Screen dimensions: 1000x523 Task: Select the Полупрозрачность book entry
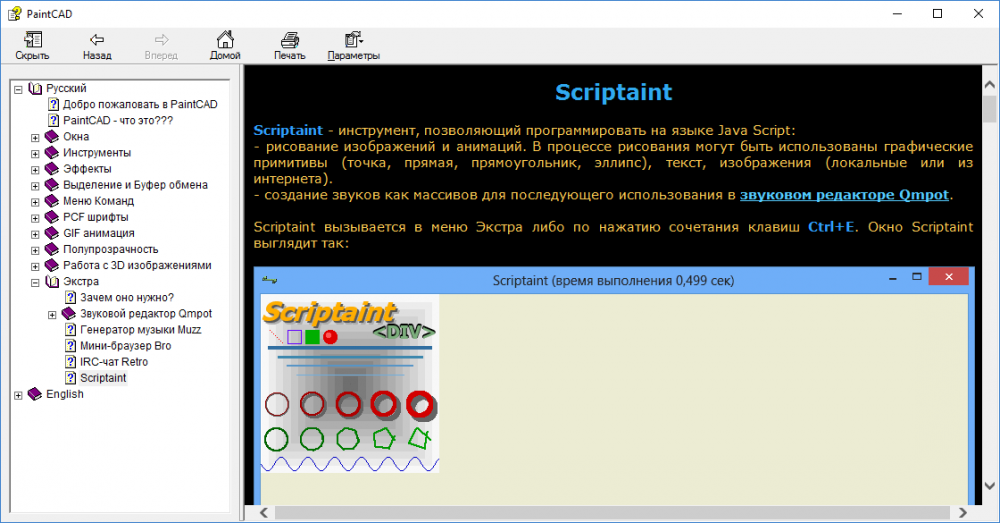[110, 249]
